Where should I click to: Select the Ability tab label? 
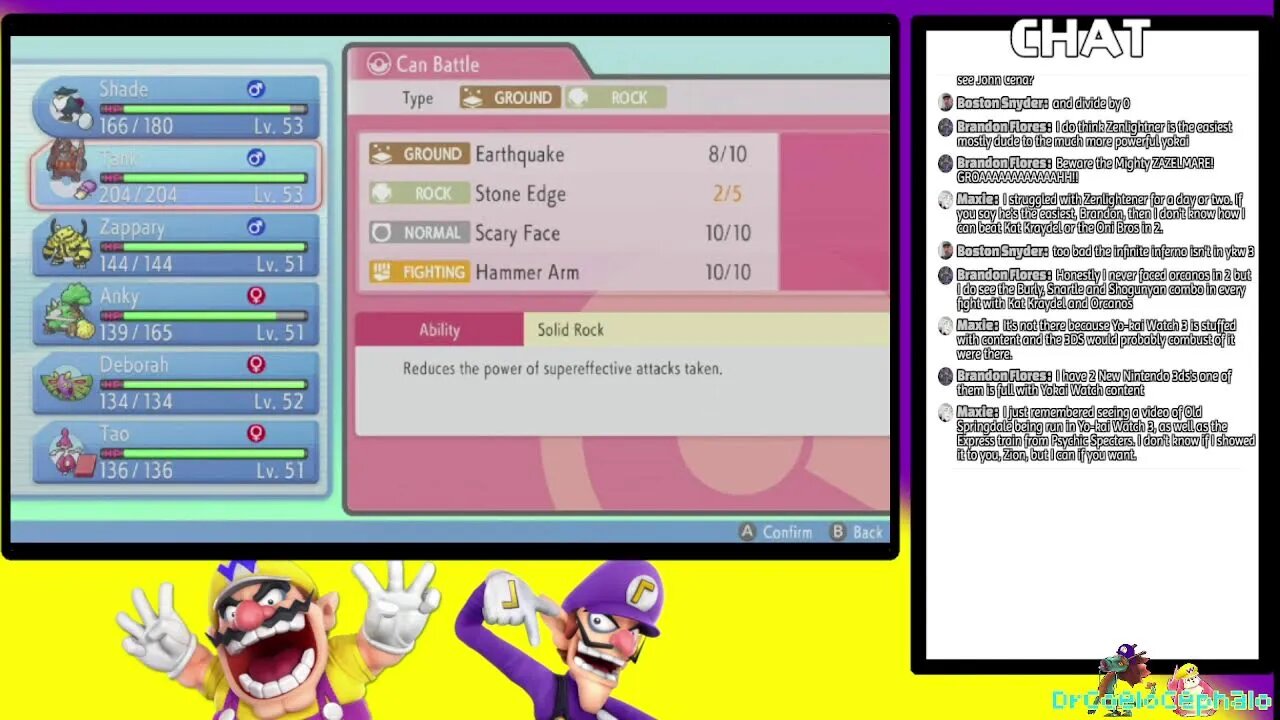(439, 330)
